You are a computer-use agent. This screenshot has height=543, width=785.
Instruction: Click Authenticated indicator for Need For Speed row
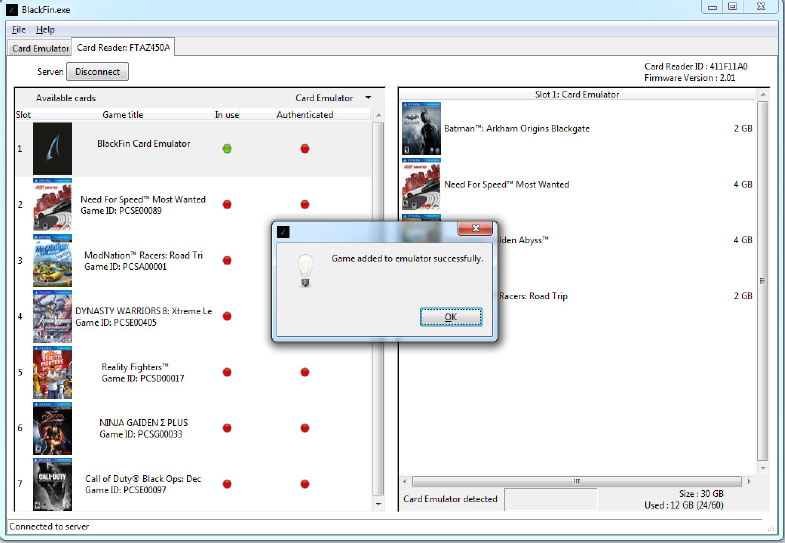tap(304, 204)
